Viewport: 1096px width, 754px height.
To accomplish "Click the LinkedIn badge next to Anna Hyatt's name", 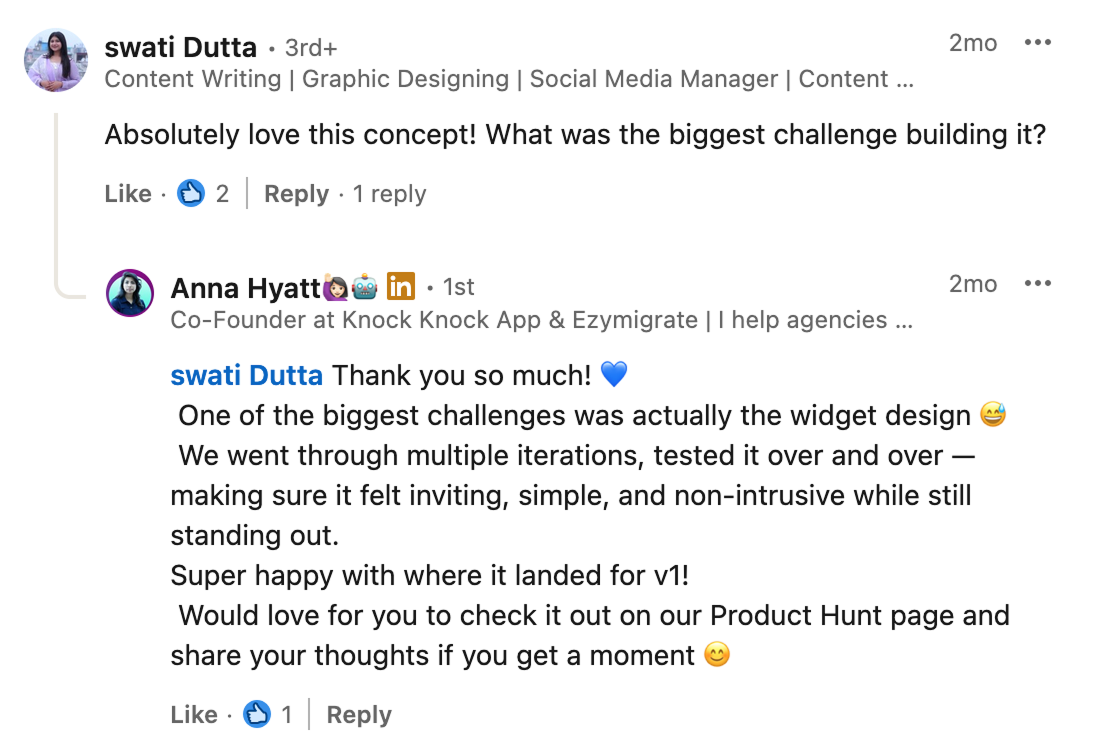I will pyautogui.click(x=400, y=286).
